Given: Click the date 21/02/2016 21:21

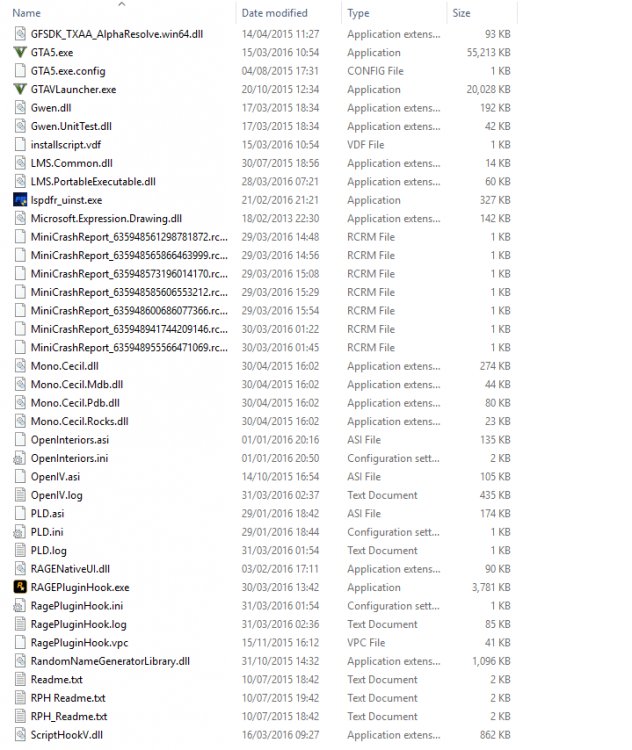Looking at the screenshot, I should 280,200.
